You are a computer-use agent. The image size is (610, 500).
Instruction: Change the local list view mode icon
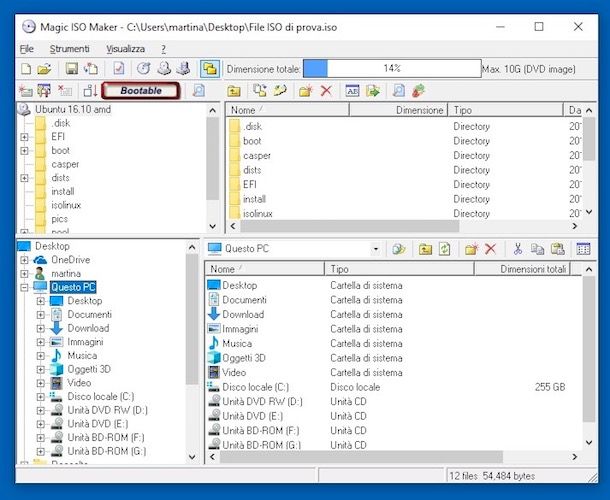[583, 249]
